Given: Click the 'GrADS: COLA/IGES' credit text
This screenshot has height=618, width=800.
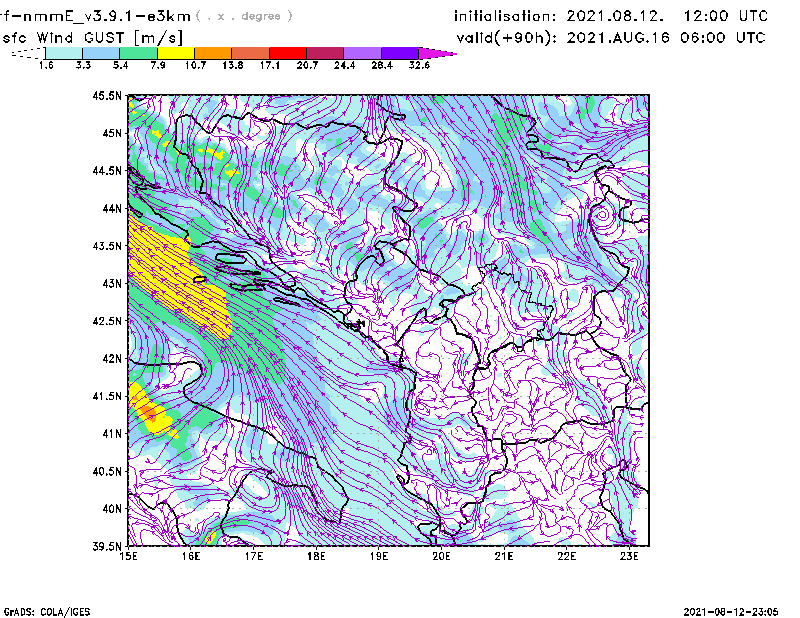Looking at the screenshot, I should [x=47, y=612].
